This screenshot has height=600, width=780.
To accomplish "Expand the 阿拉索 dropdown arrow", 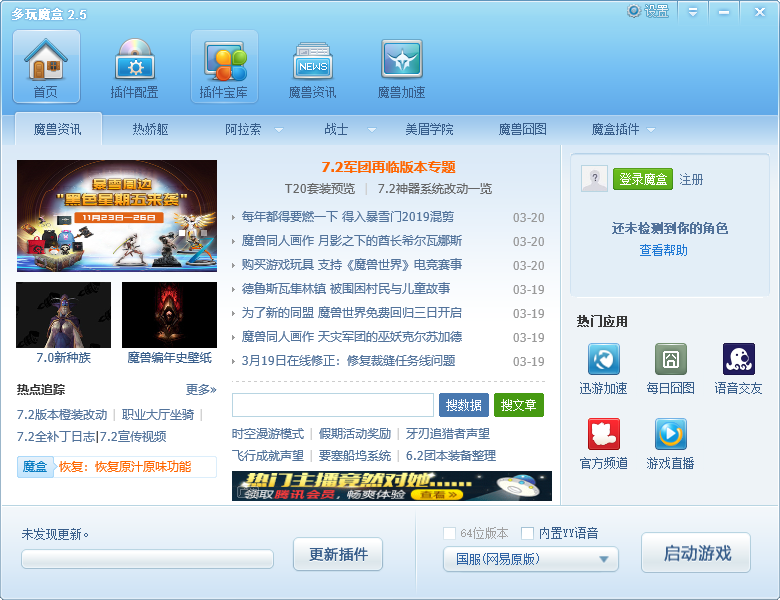I will [279, 130].
